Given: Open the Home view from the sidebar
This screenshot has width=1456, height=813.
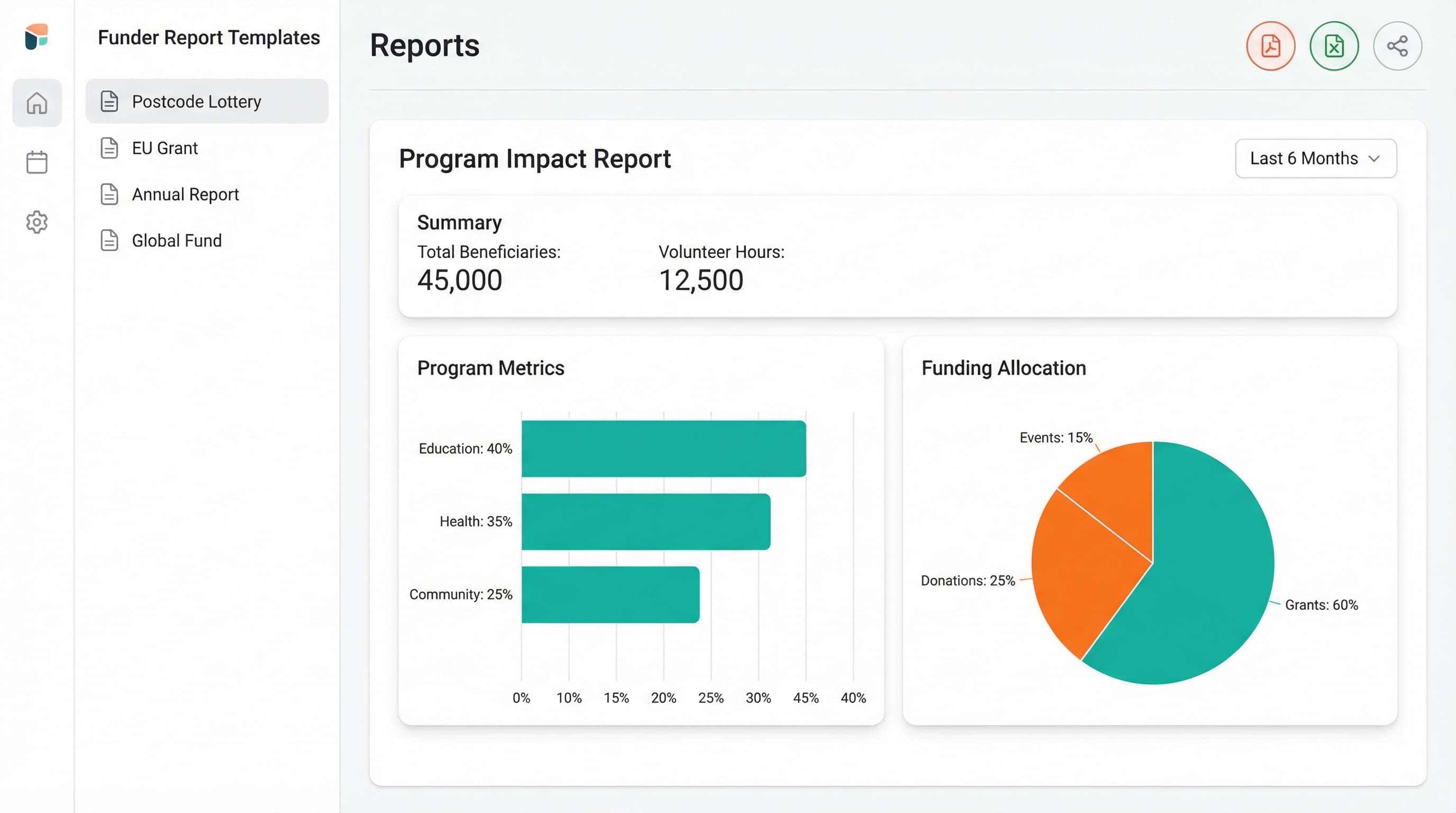Looking at the screenshot, I should 37,103.
